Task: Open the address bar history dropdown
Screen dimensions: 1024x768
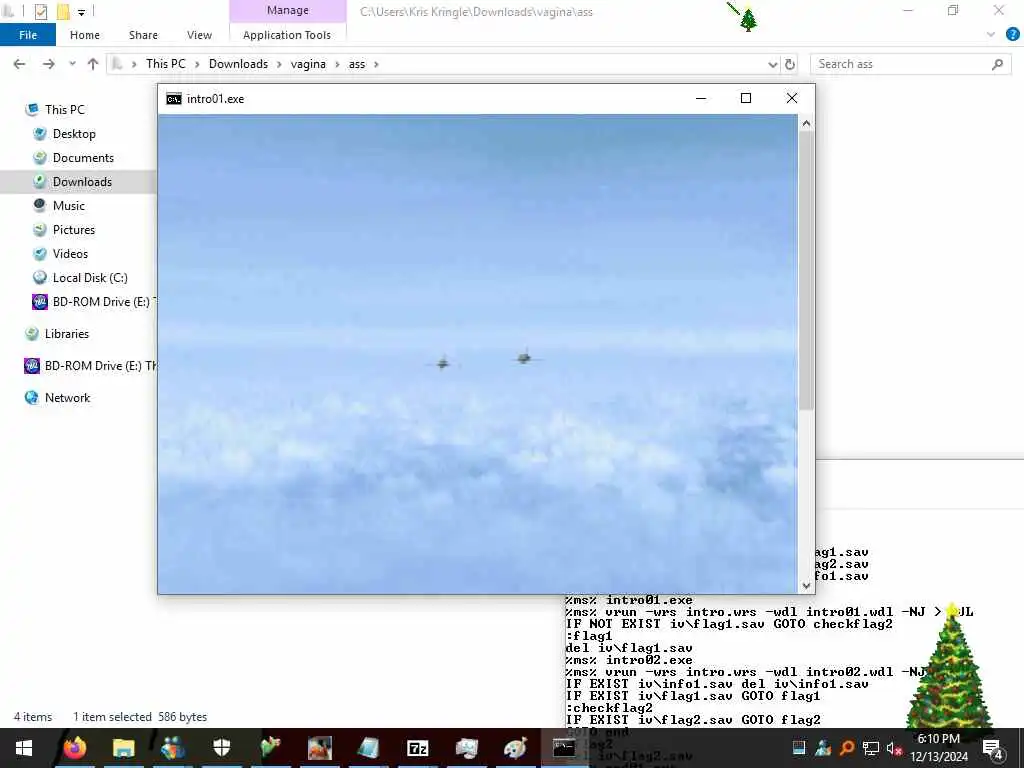Action: 773,64
